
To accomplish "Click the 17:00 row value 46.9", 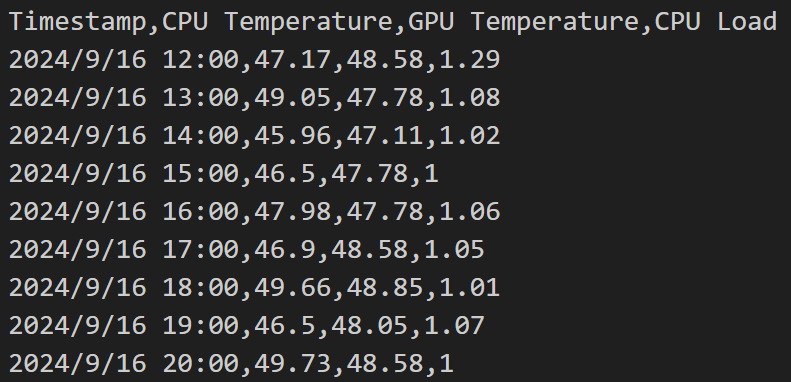I will tap(285, 250).
